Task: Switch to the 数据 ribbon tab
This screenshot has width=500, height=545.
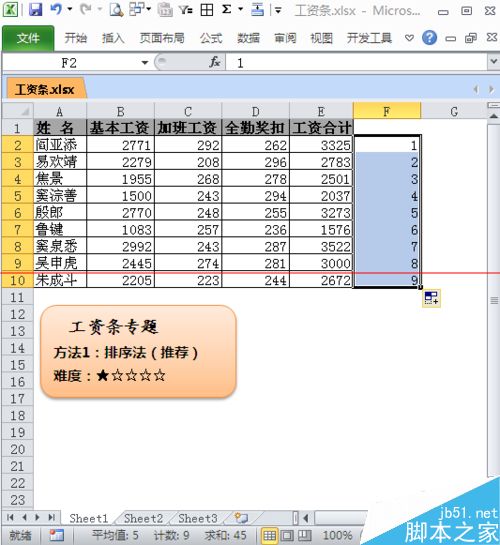Action: (x=248, y=38)
